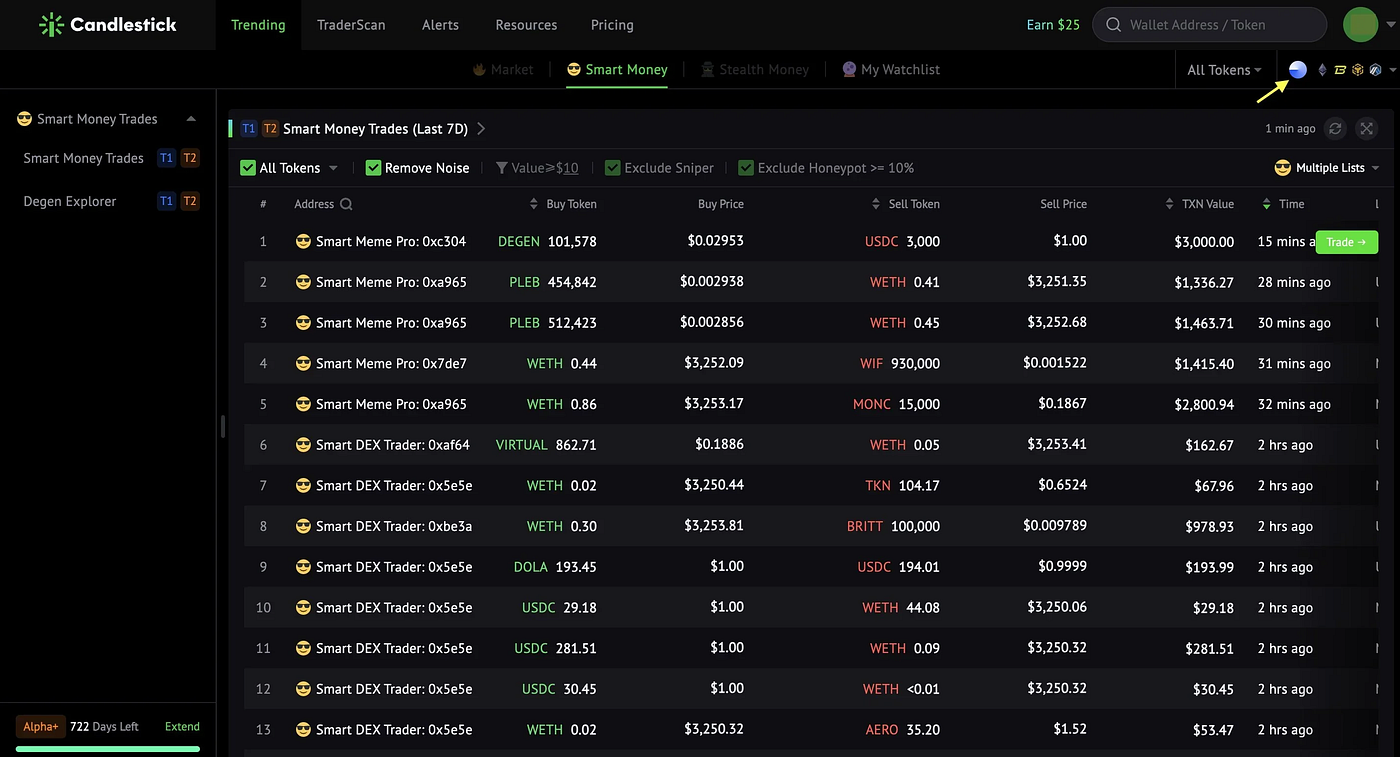Switch to the My Watchlist tab
1400x757 pixels.
tap(891, 70)
